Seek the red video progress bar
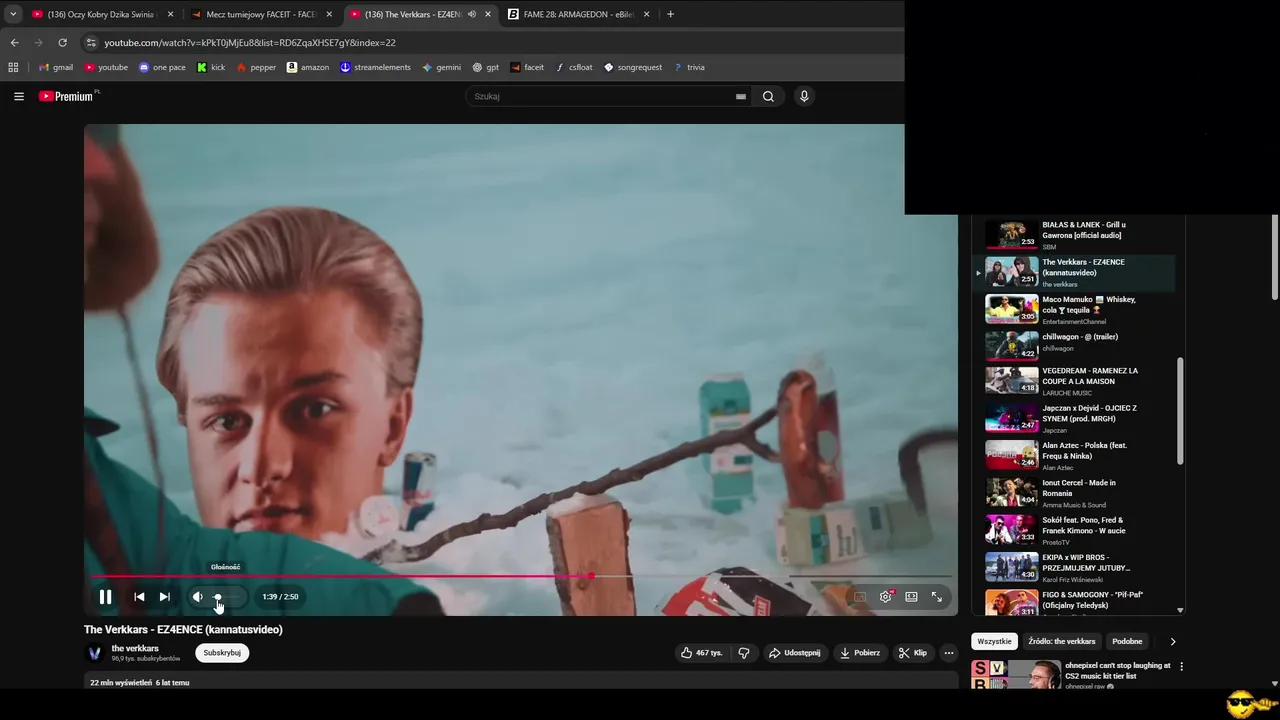The height and width of the screenshot is (720, 1280). pyautogui.click(x=521, y=576)
